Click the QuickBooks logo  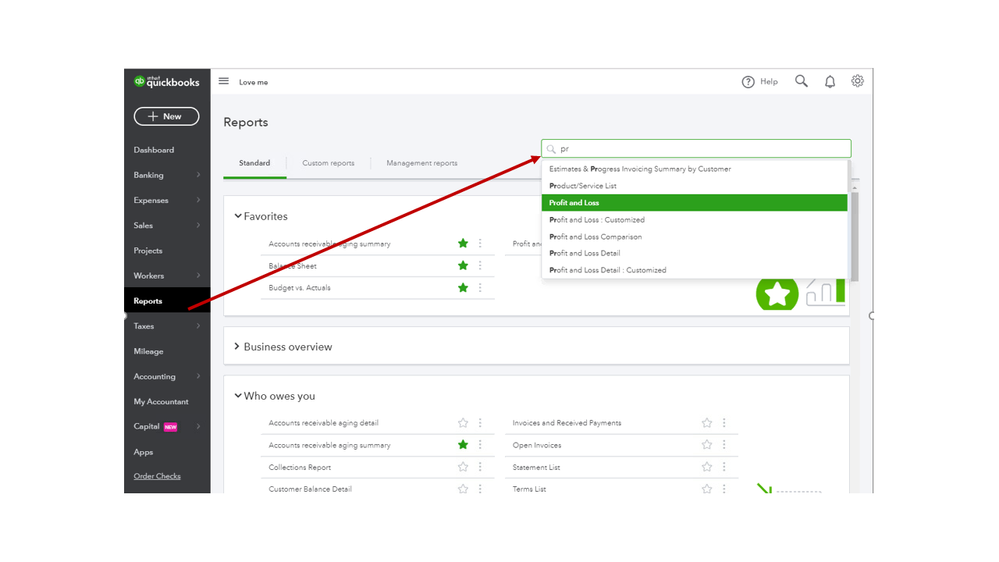(x=167, y=82)
